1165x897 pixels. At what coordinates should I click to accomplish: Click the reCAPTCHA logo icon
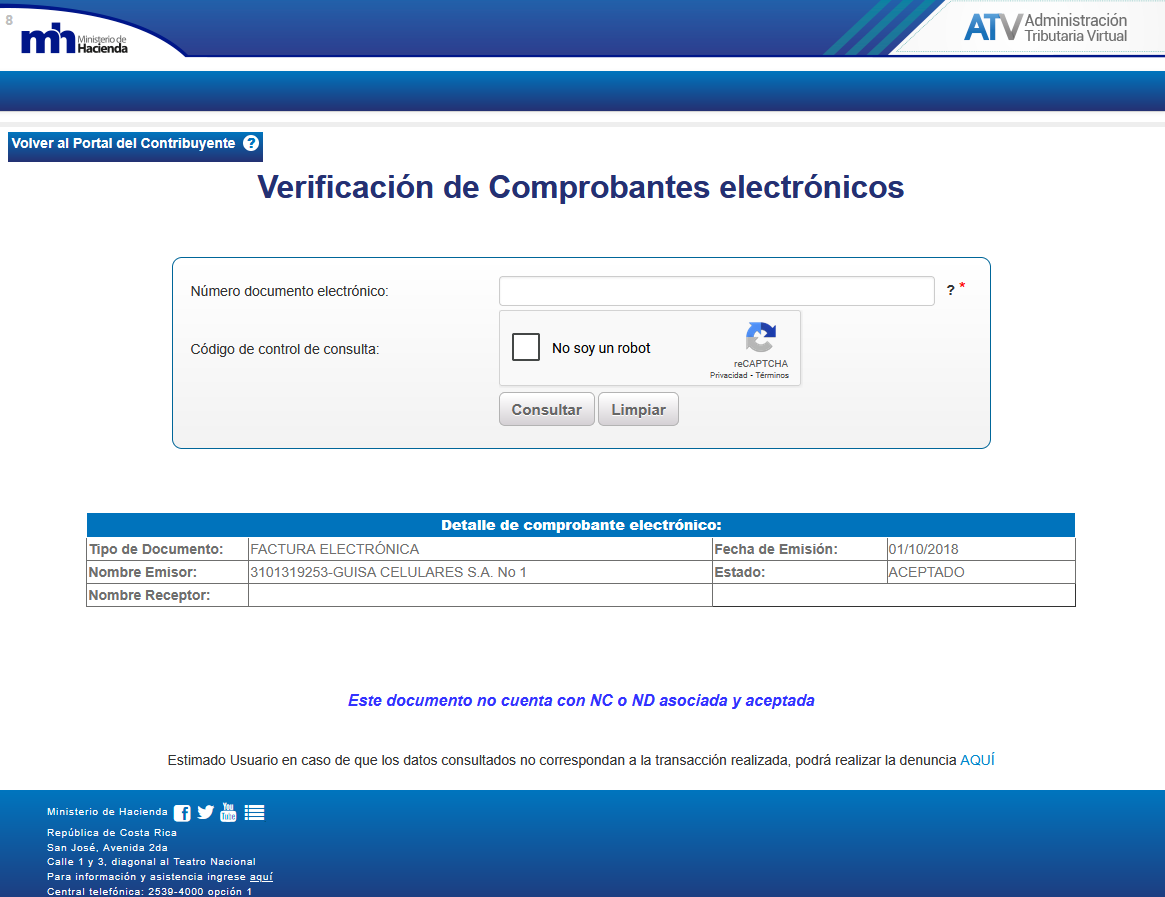761,337
